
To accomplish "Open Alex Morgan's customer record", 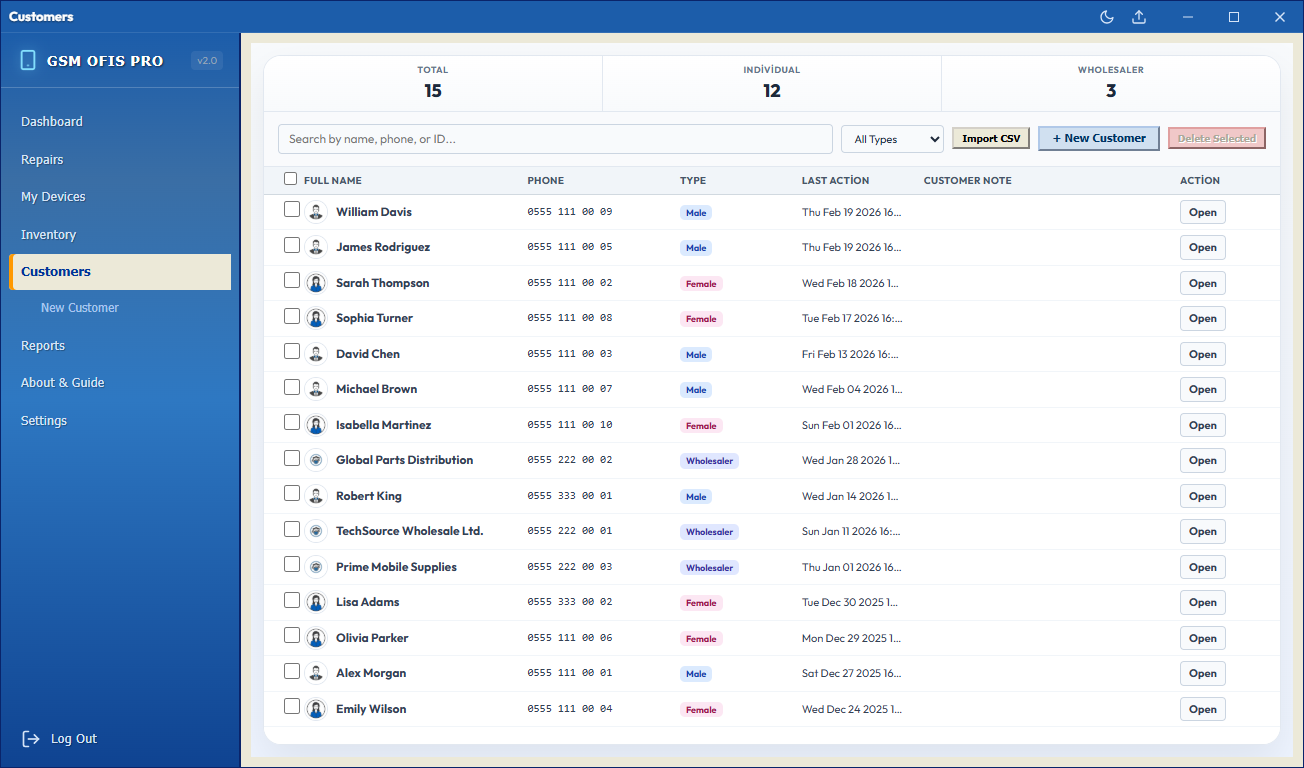I will coord(1203,673).
